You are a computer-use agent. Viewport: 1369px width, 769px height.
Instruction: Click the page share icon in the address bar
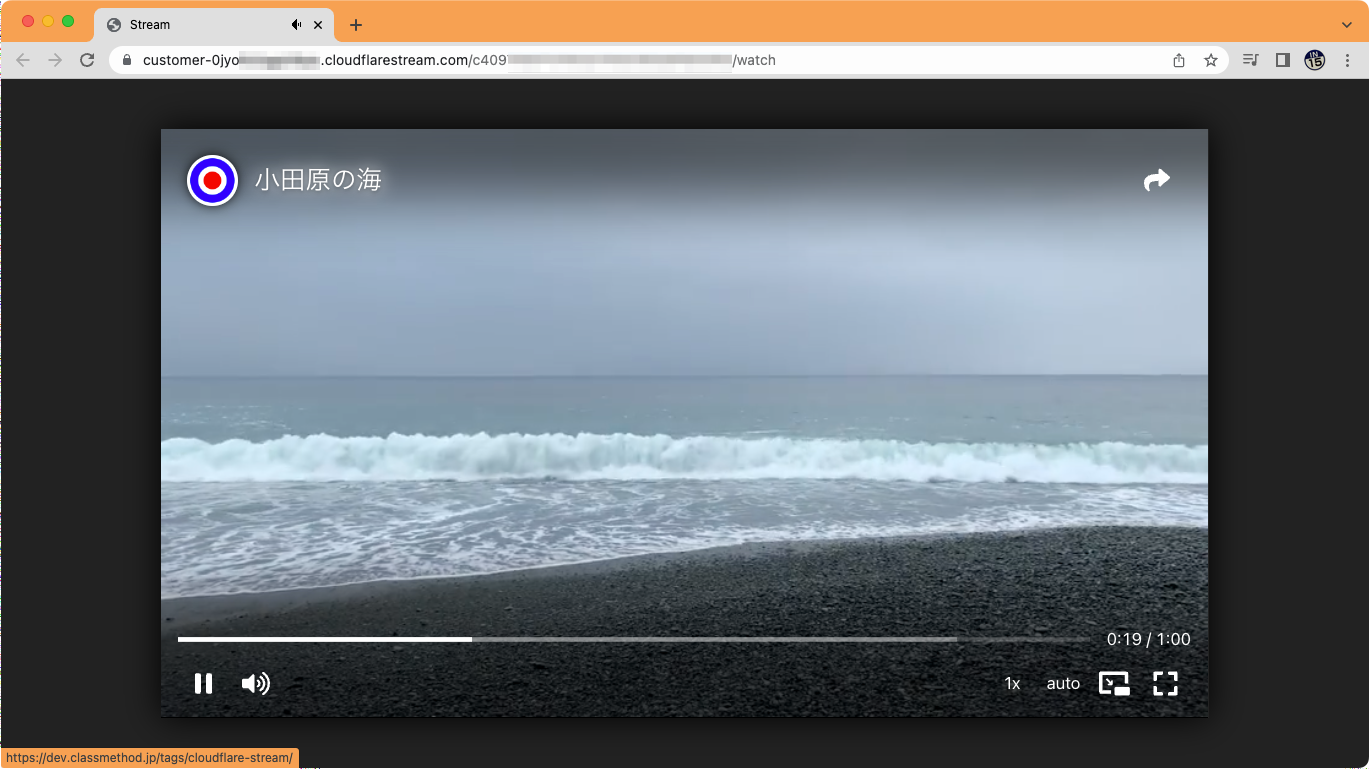[1178, 60]
